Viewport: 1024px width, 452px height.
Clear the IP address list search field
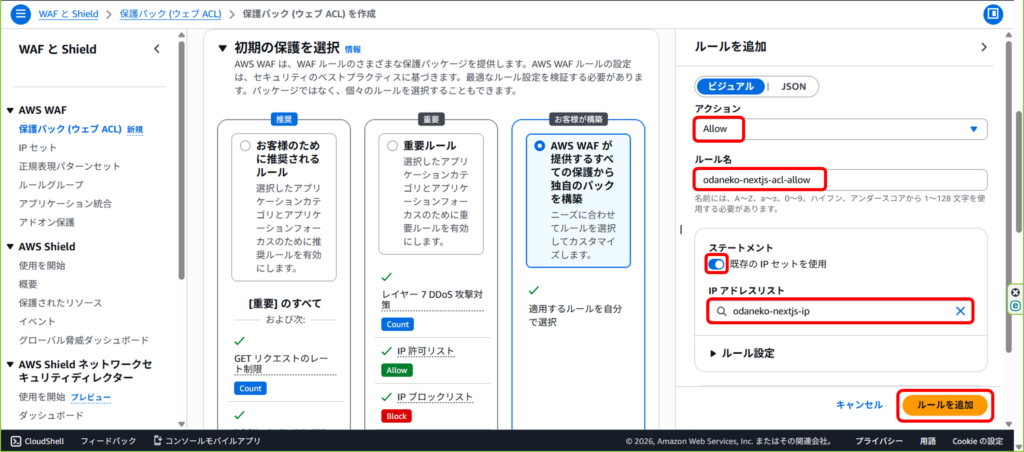point(960,312)
